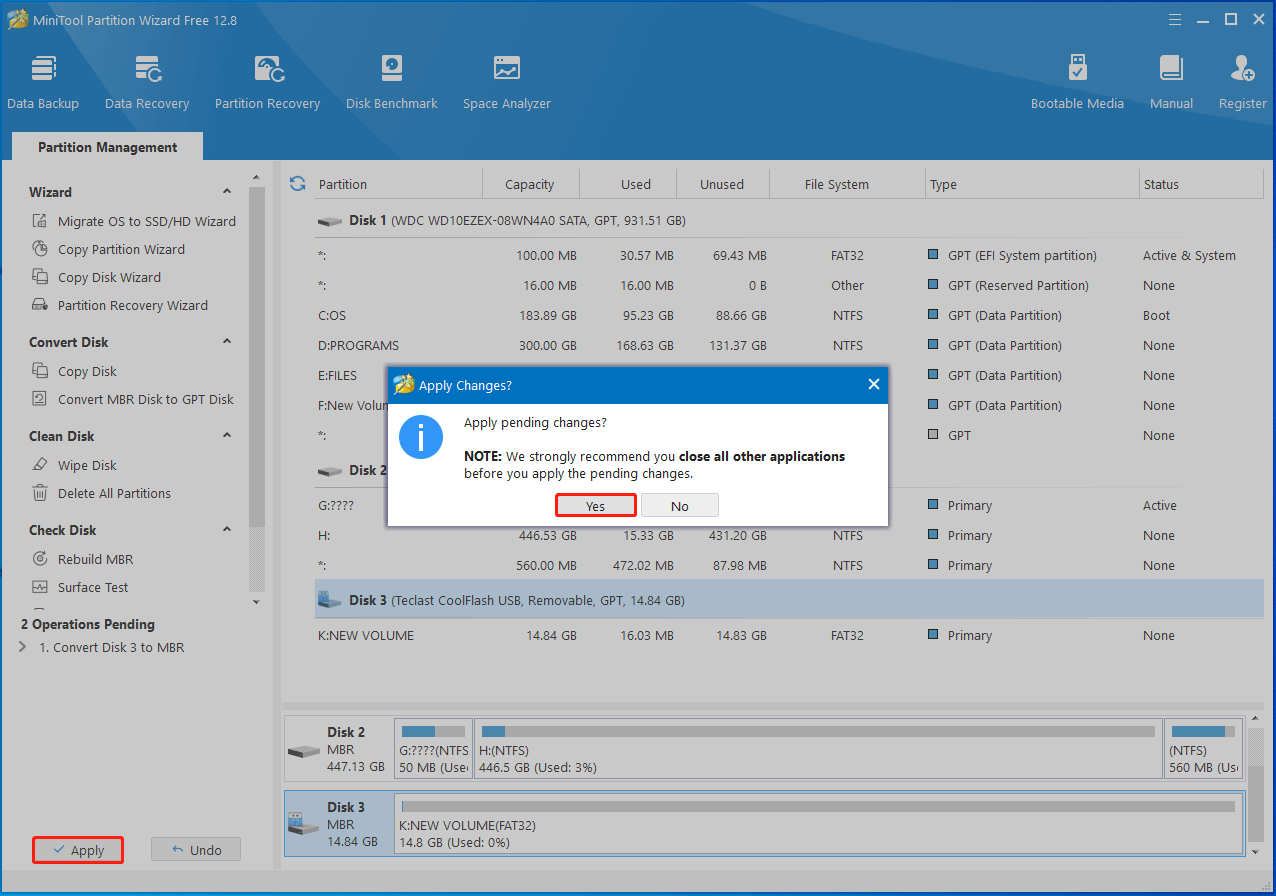This screenshot has height=896, width=1276.
Task: Sort by the Type column header
Action: click(x=1033, y=184)
